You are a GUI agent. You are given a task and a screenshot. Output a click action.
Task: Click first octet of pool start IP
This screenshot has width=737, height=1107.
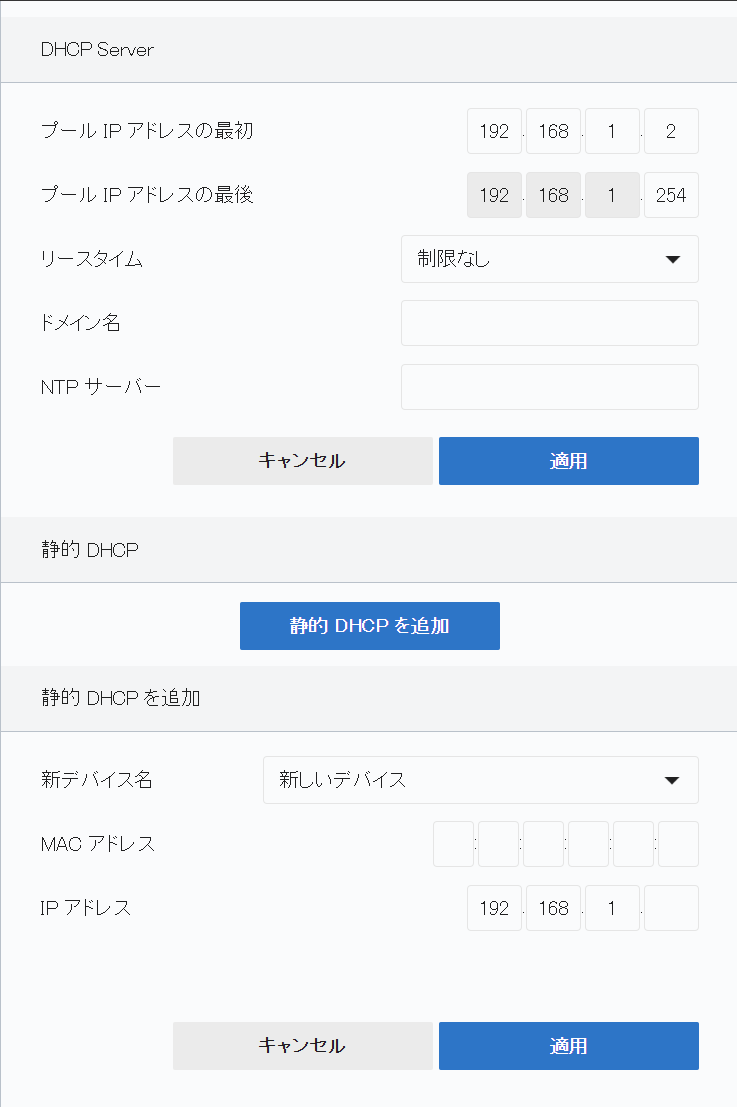pos(494,132)
